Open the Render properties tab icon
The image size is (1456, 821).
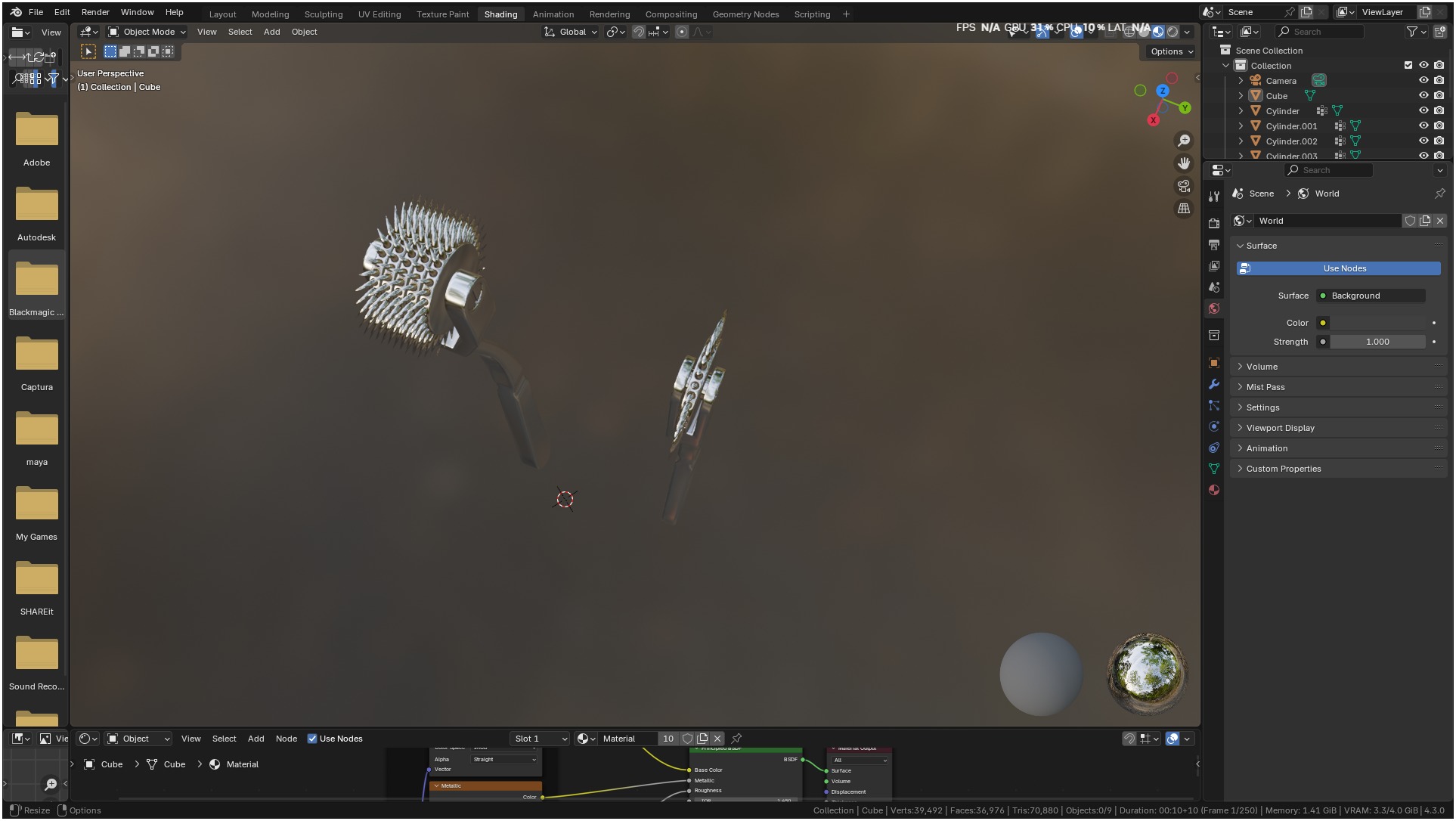(x=1214, y=223)
